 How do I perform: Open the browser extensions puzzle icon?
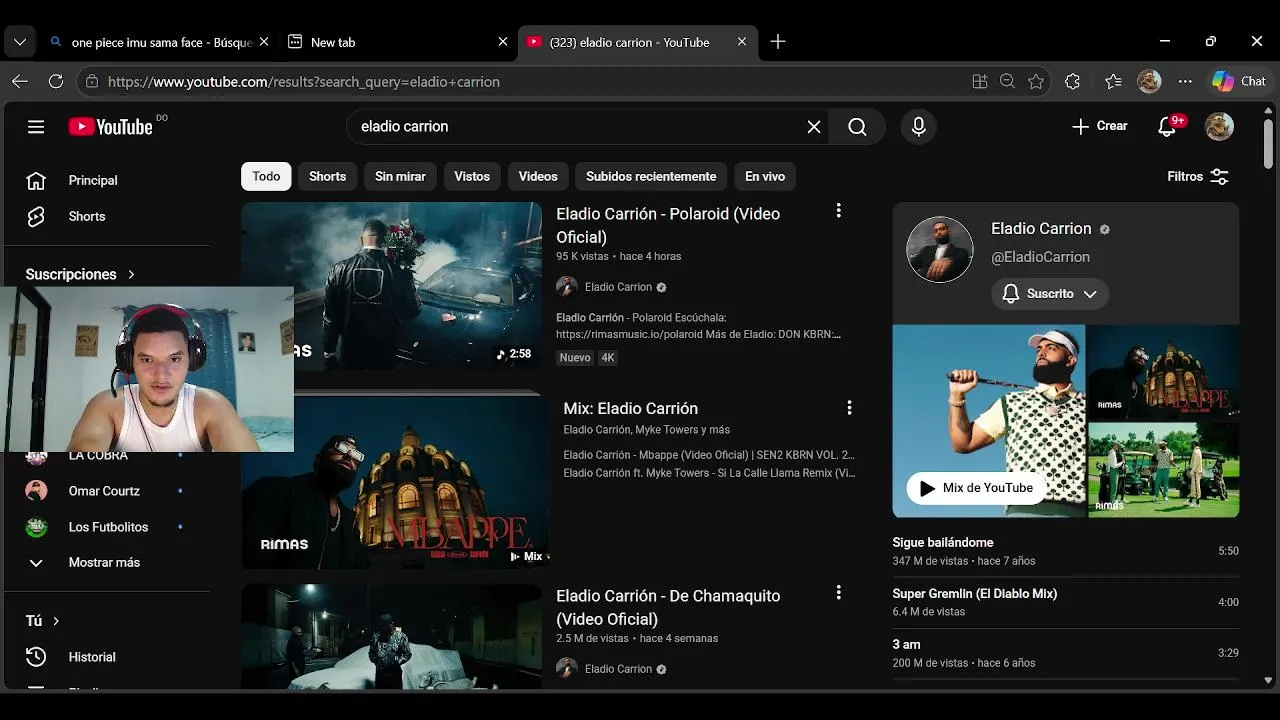(1073, 82)
